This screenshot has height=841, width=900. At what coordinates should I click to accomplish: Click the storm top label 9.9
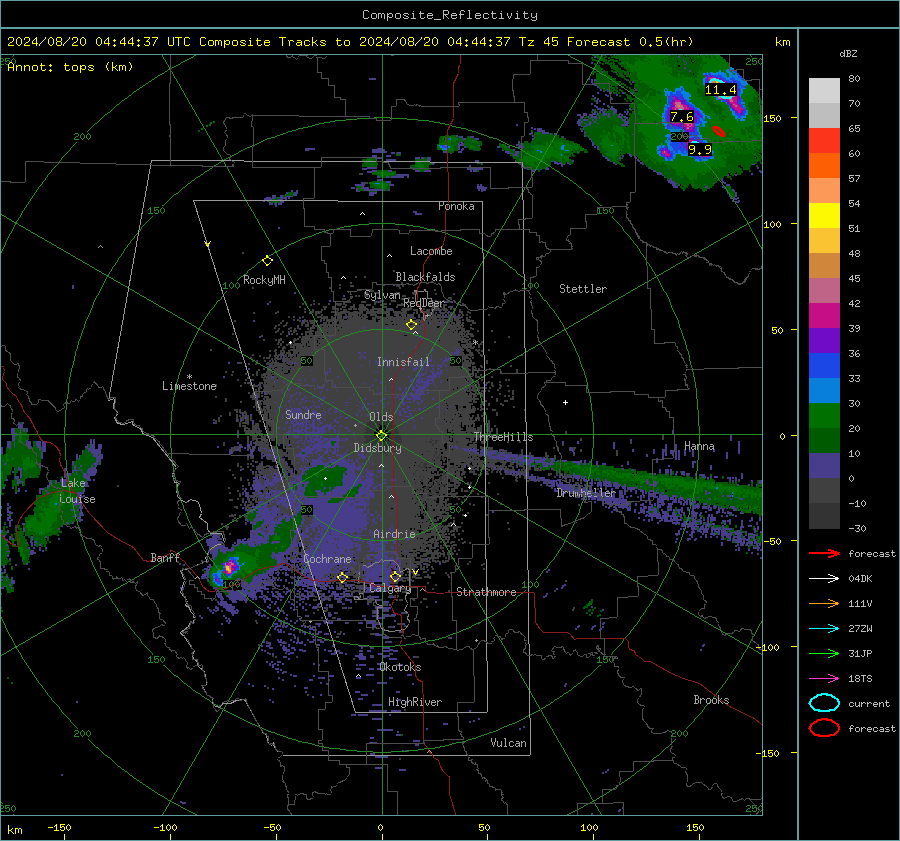pos(700,150)
